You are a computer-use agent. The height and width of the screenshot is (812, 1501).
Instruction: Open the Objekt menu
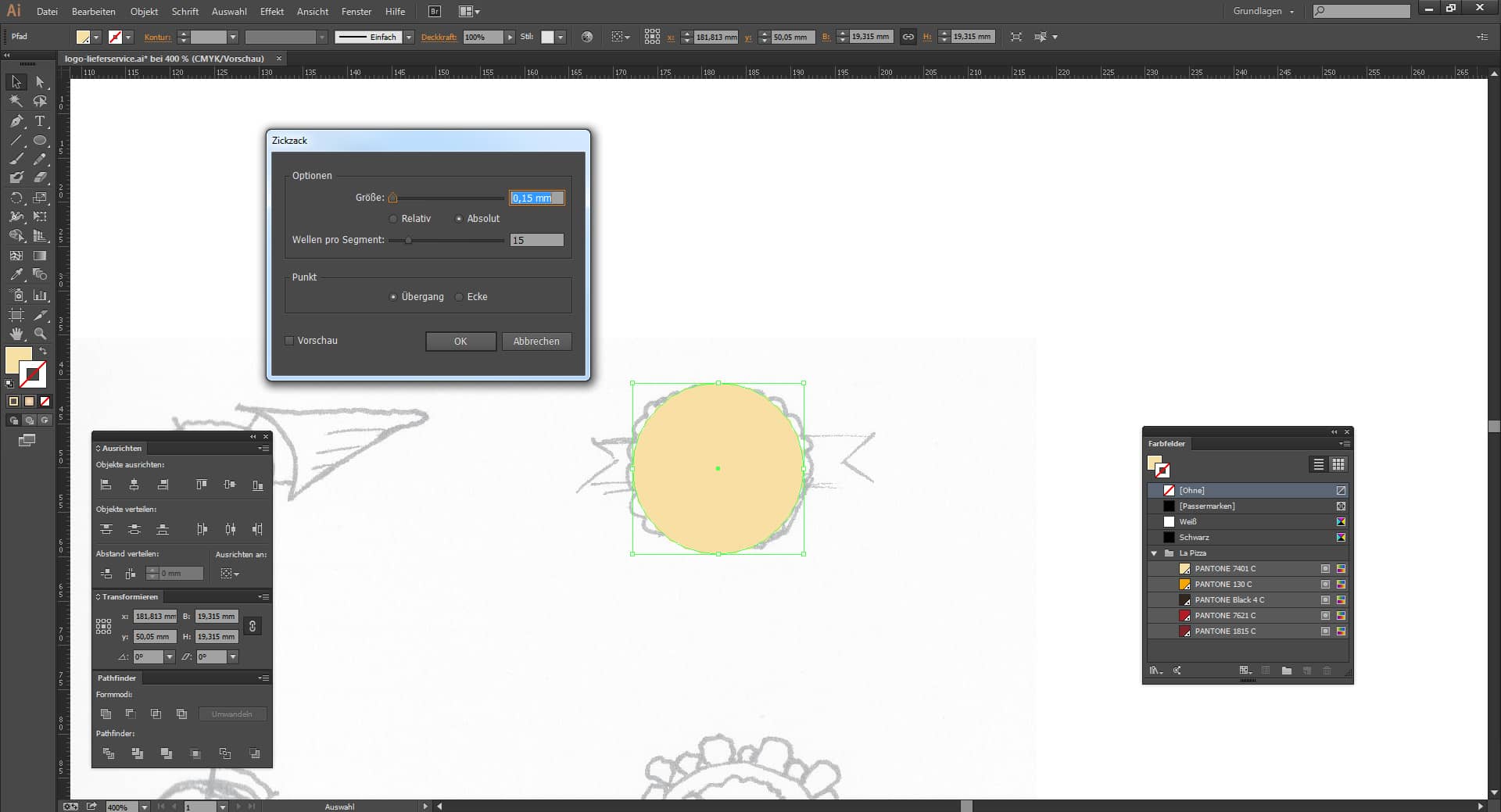coord(143,12)
